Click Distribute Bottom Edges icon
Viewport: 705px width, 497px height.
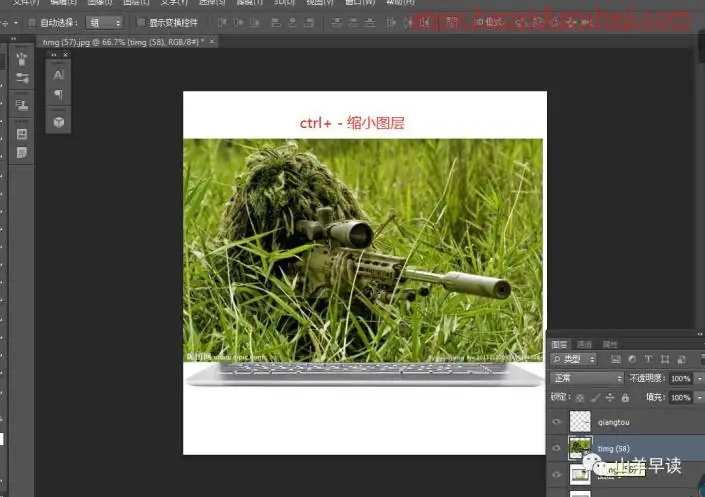pos(370,22)
